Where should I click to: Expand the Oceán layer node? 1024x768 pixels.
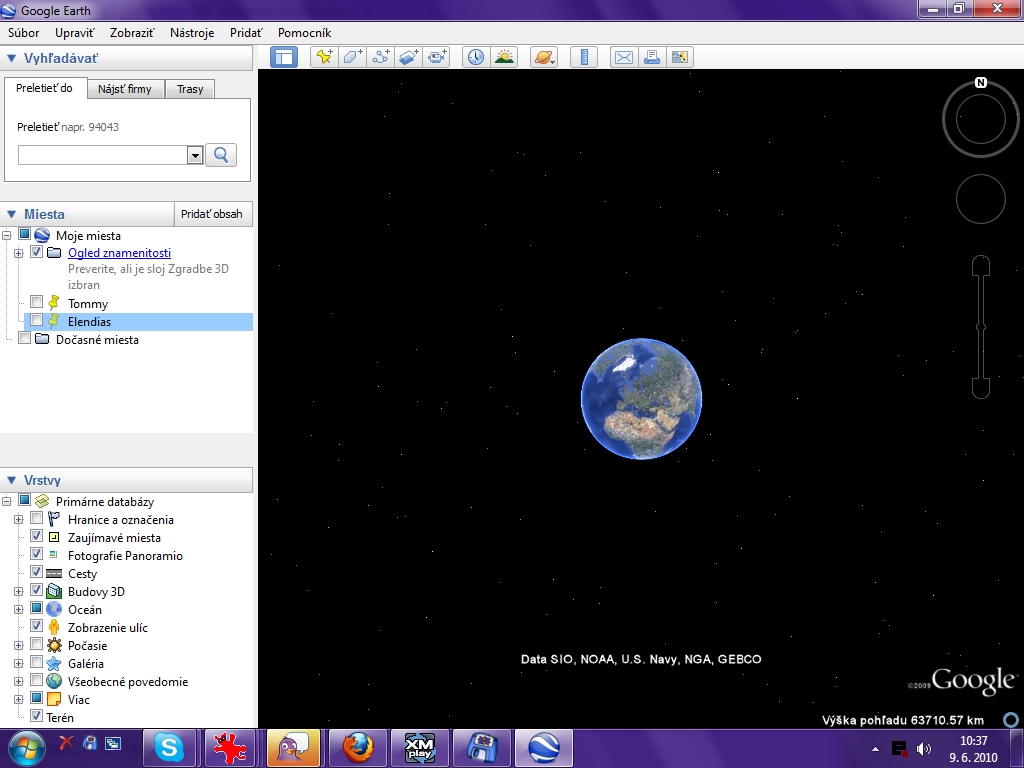click(18, 609)
